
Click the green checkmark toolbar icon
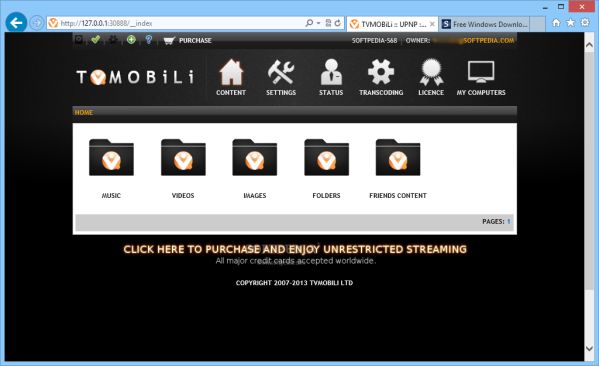click(x=96, y=39)
